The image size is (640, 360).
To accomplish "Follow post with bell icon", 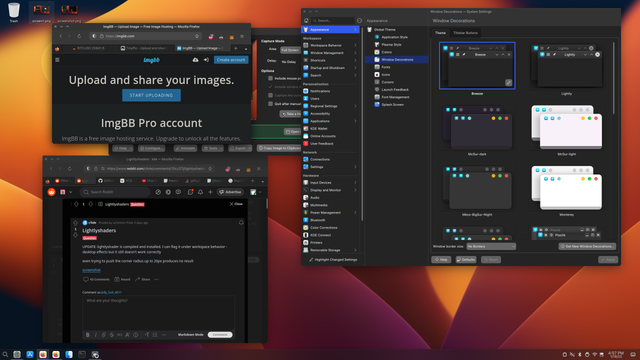I will coord(241,223).
